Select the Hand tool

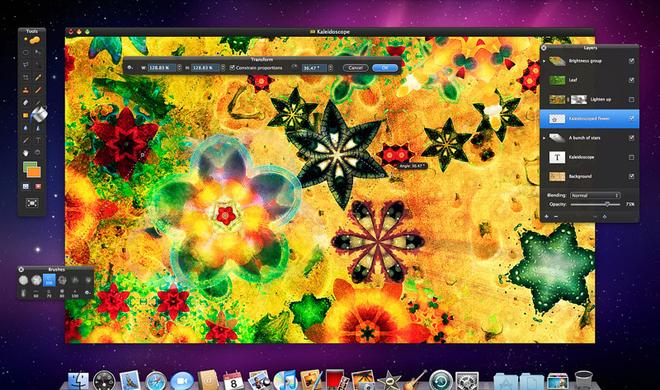click(26, 153)
